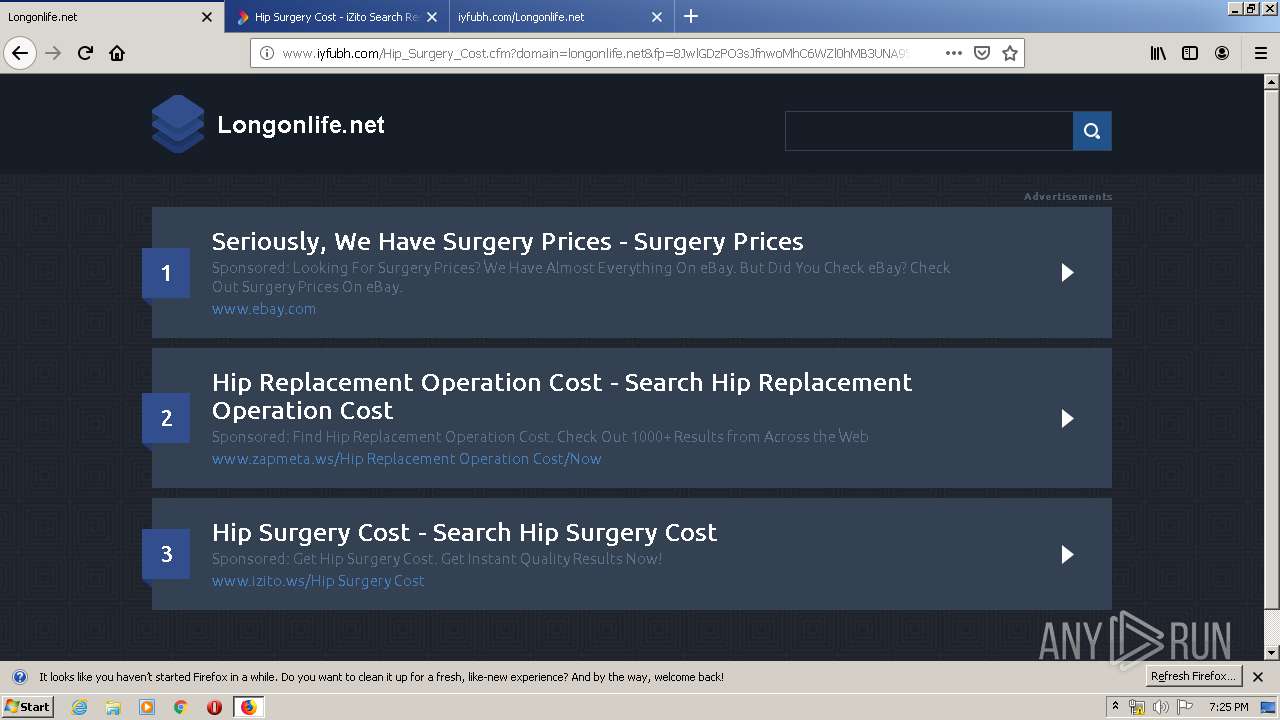Close the Longonlife.net tab
The width and height of the screenshot is (1280, 720).
[207, 17]
